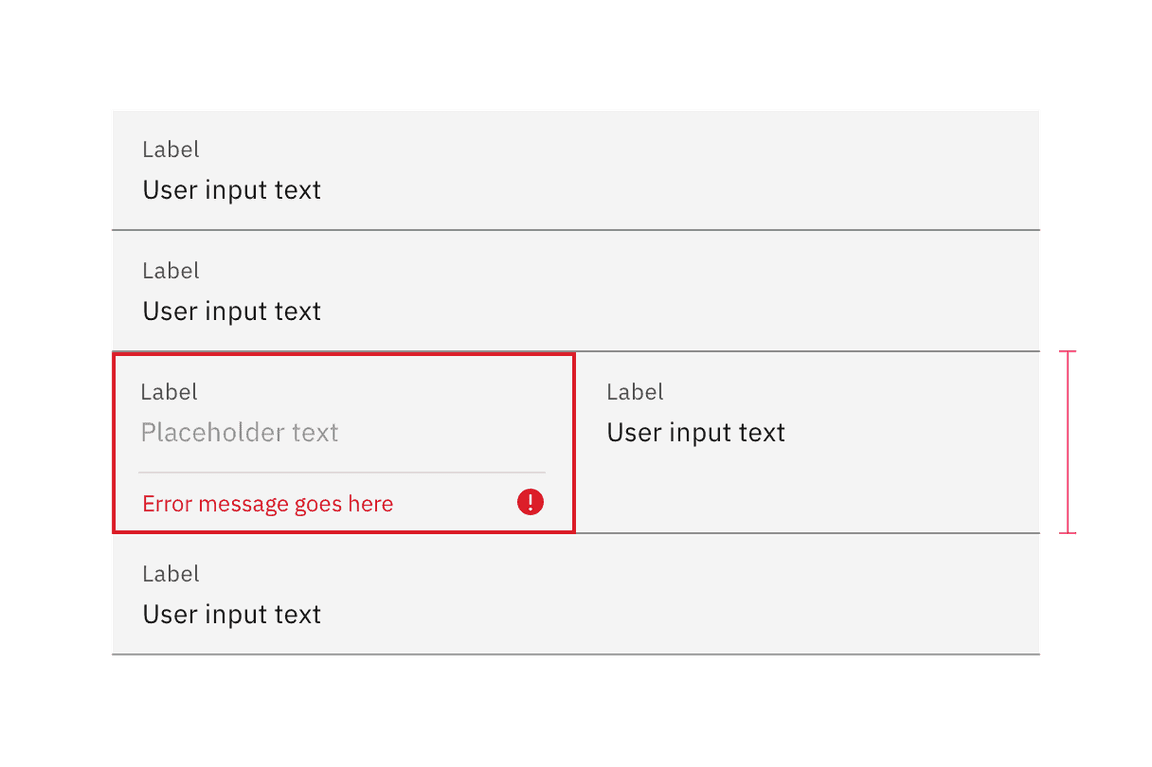Select the warning badge beside the error message

coord(530,501)
